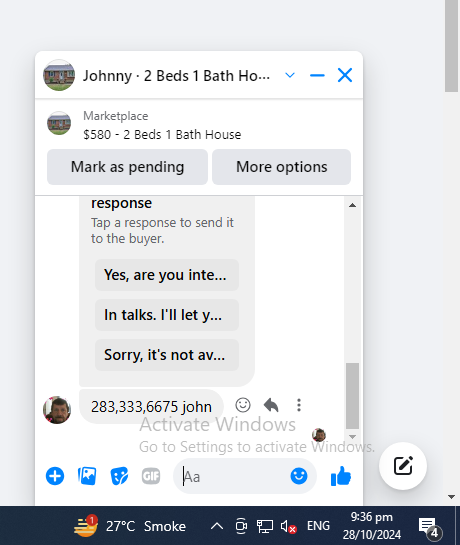
Task: Mark the listing as pending
Action: click(127, 167)
